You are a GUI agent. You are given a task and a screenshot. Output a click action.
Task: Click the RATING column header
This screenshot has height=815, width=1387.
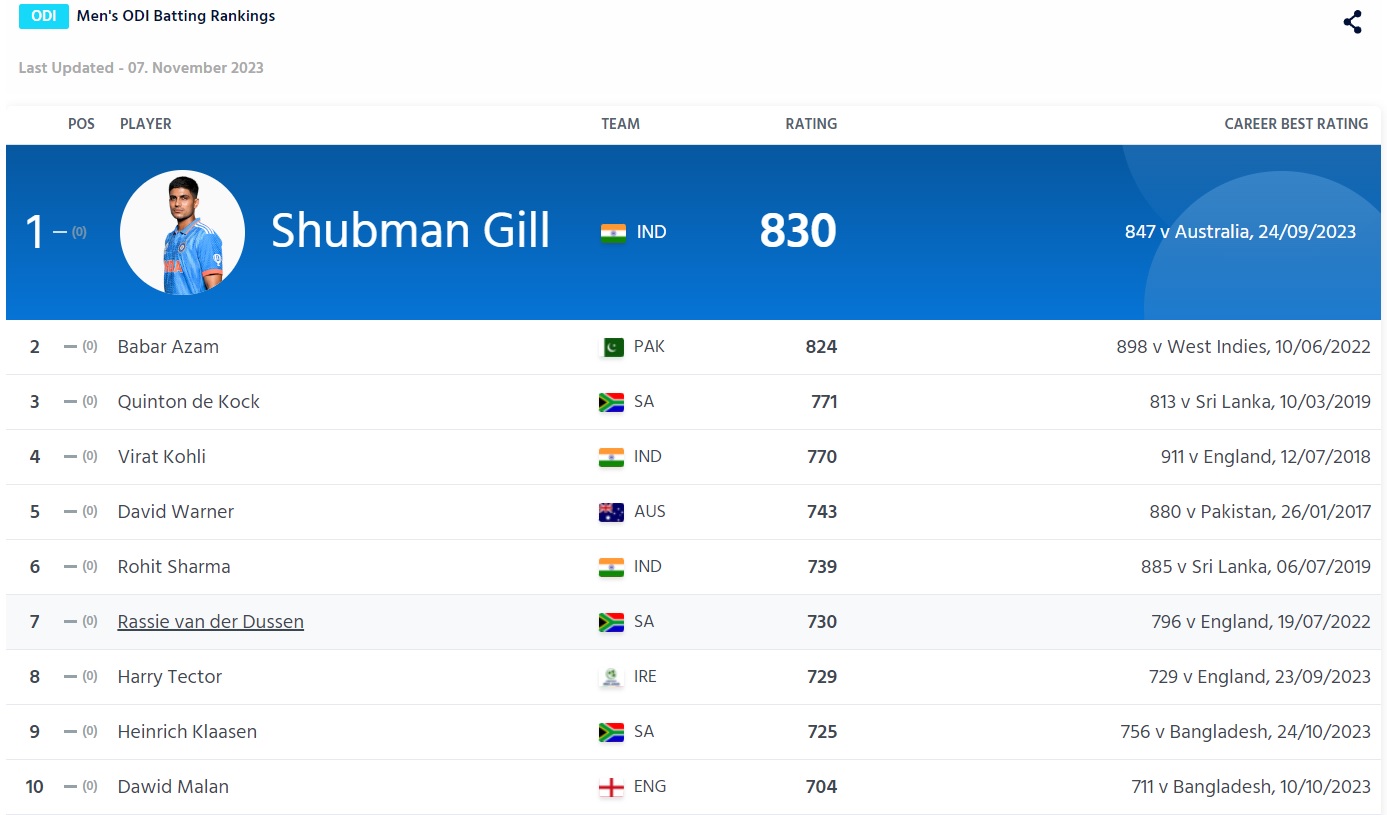811,124
